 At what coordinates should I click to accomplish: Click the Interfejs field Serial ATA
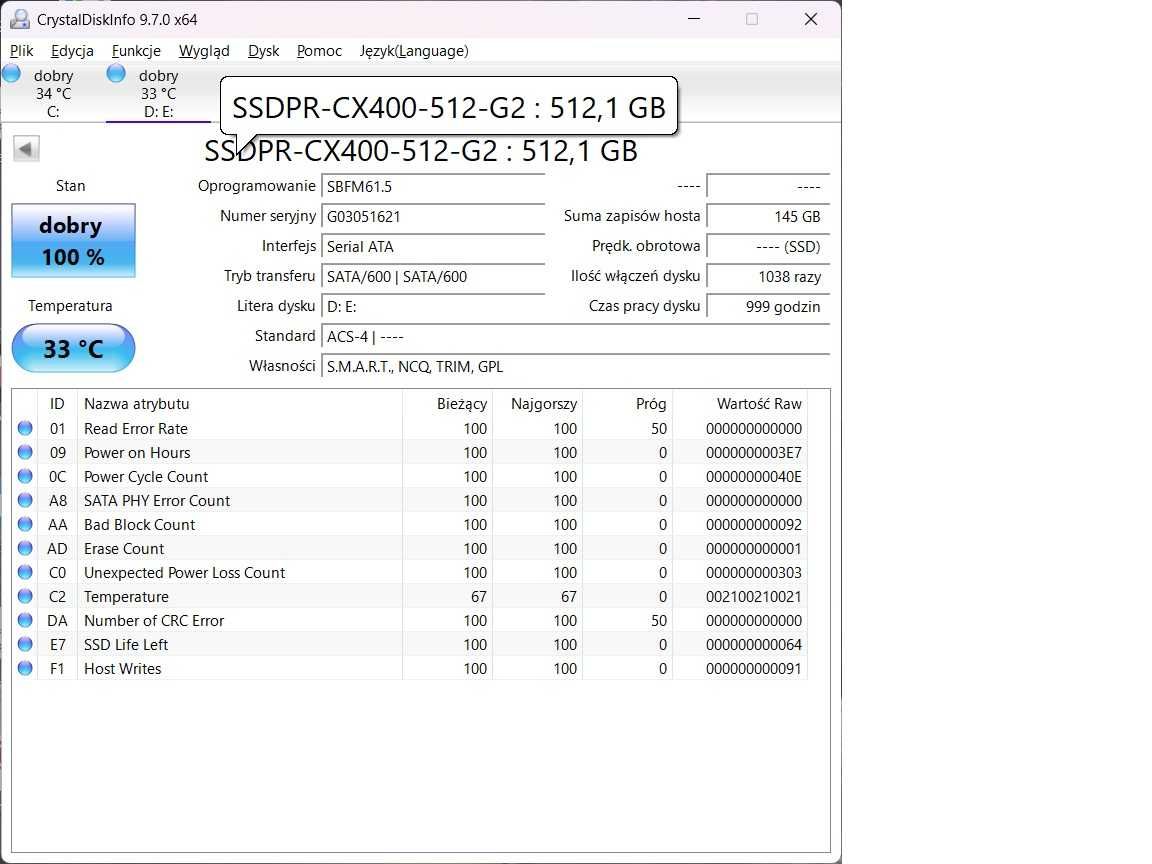[x=433, y=247]
